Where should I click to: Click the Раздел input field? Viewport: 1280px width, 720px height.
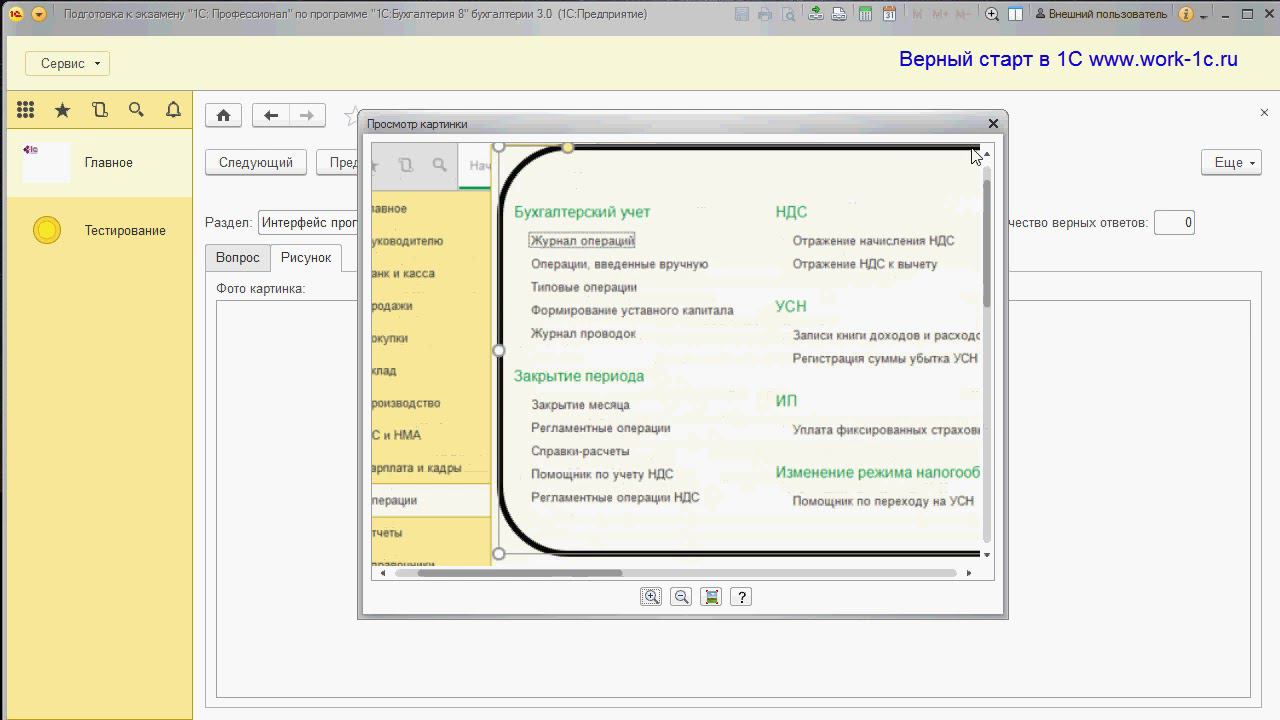[308, 222]
